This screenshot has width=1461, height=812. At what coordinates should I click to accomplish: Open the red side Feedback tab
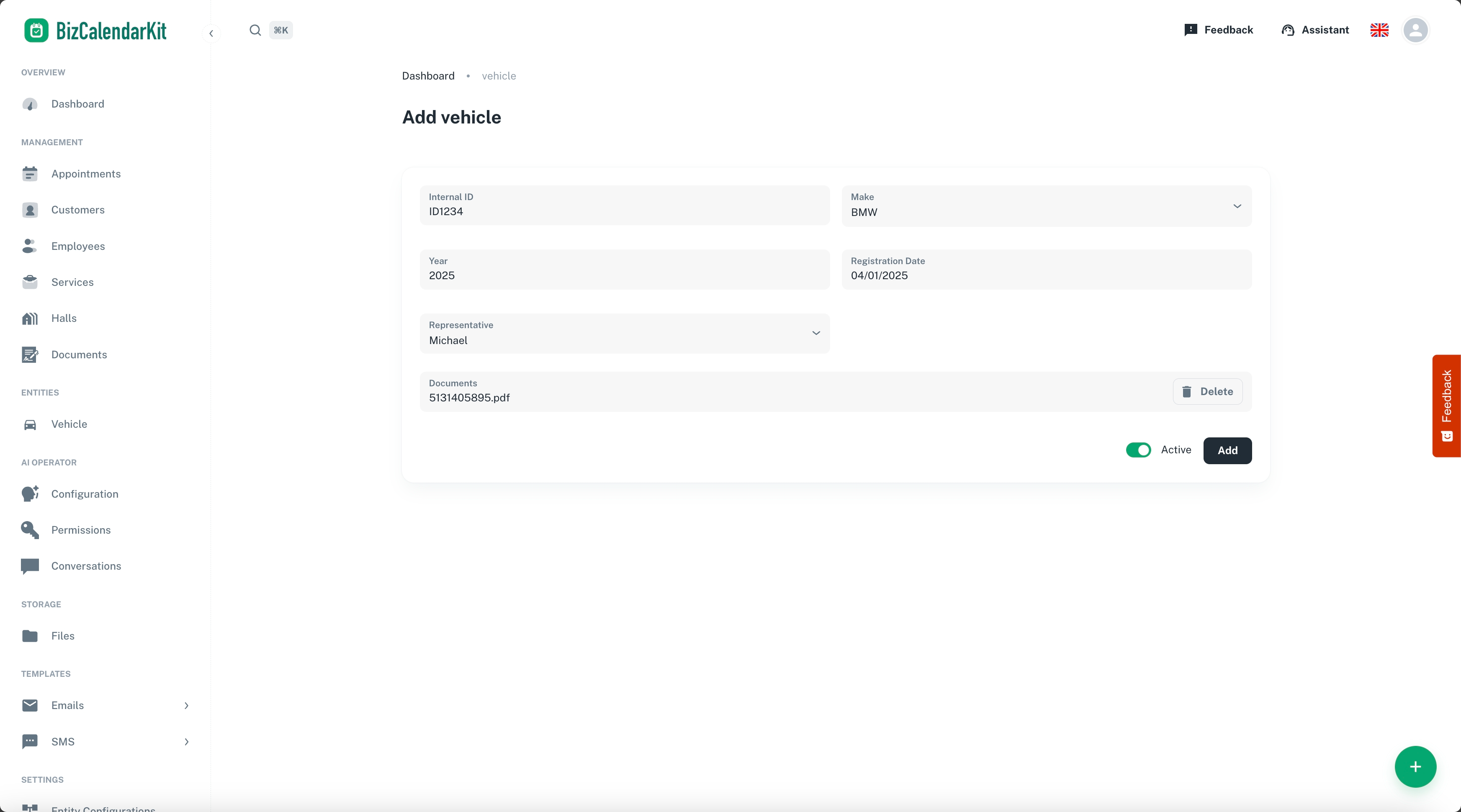tap(1446, 406)
